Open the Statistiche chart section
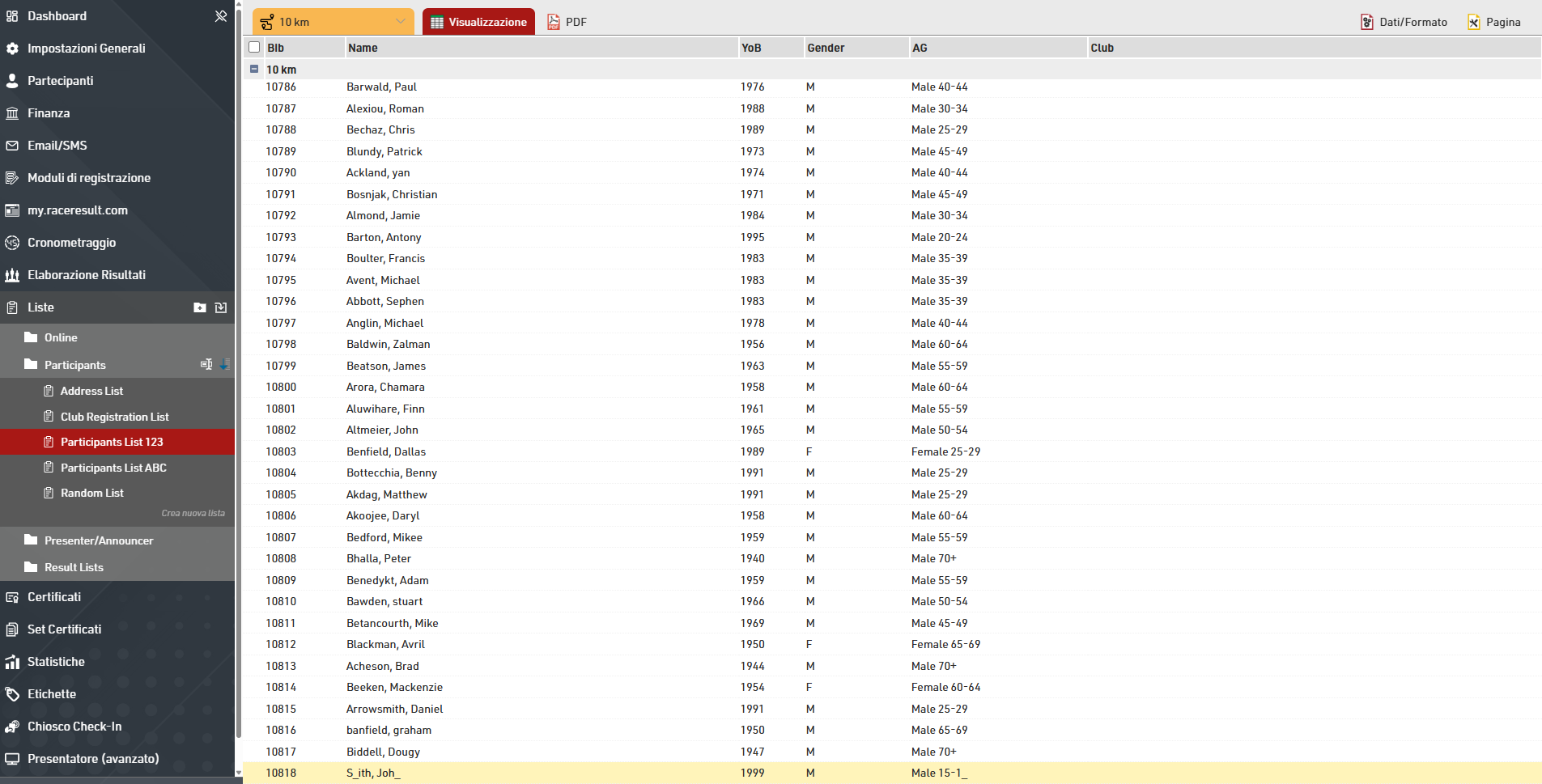 [55, 662]
